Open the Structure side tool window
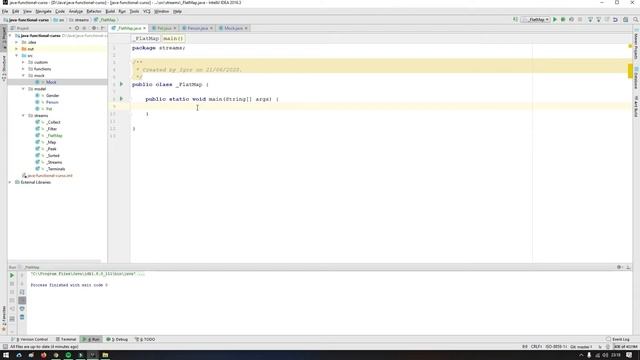Screen dimensions: 640x360 pyautogui.click(x=4, y=68)
